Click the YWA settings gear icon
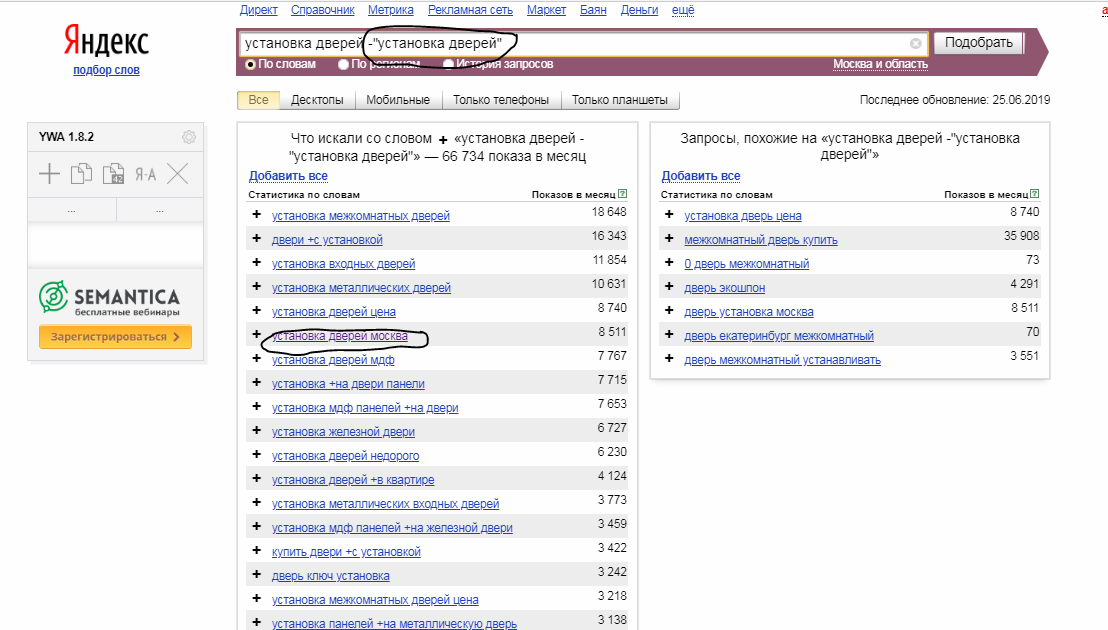 click(189, 137)
